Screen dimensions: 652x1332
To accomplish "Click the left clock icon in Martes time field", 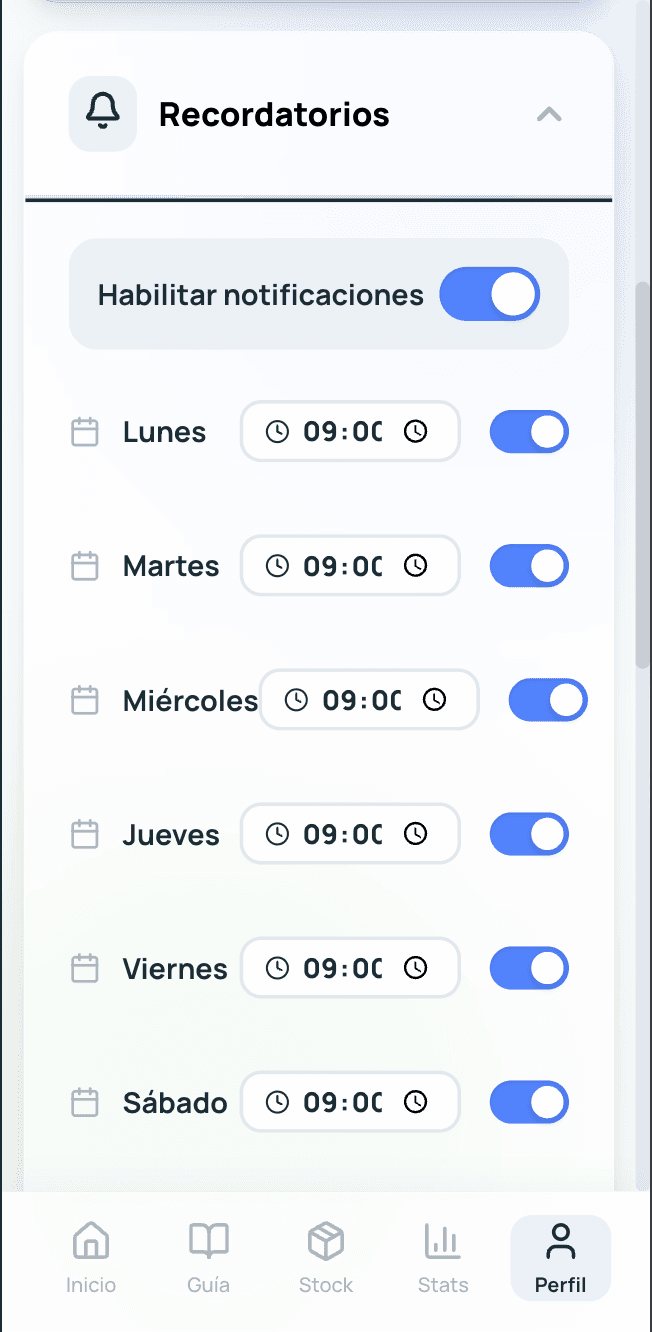I will point(279,565).
